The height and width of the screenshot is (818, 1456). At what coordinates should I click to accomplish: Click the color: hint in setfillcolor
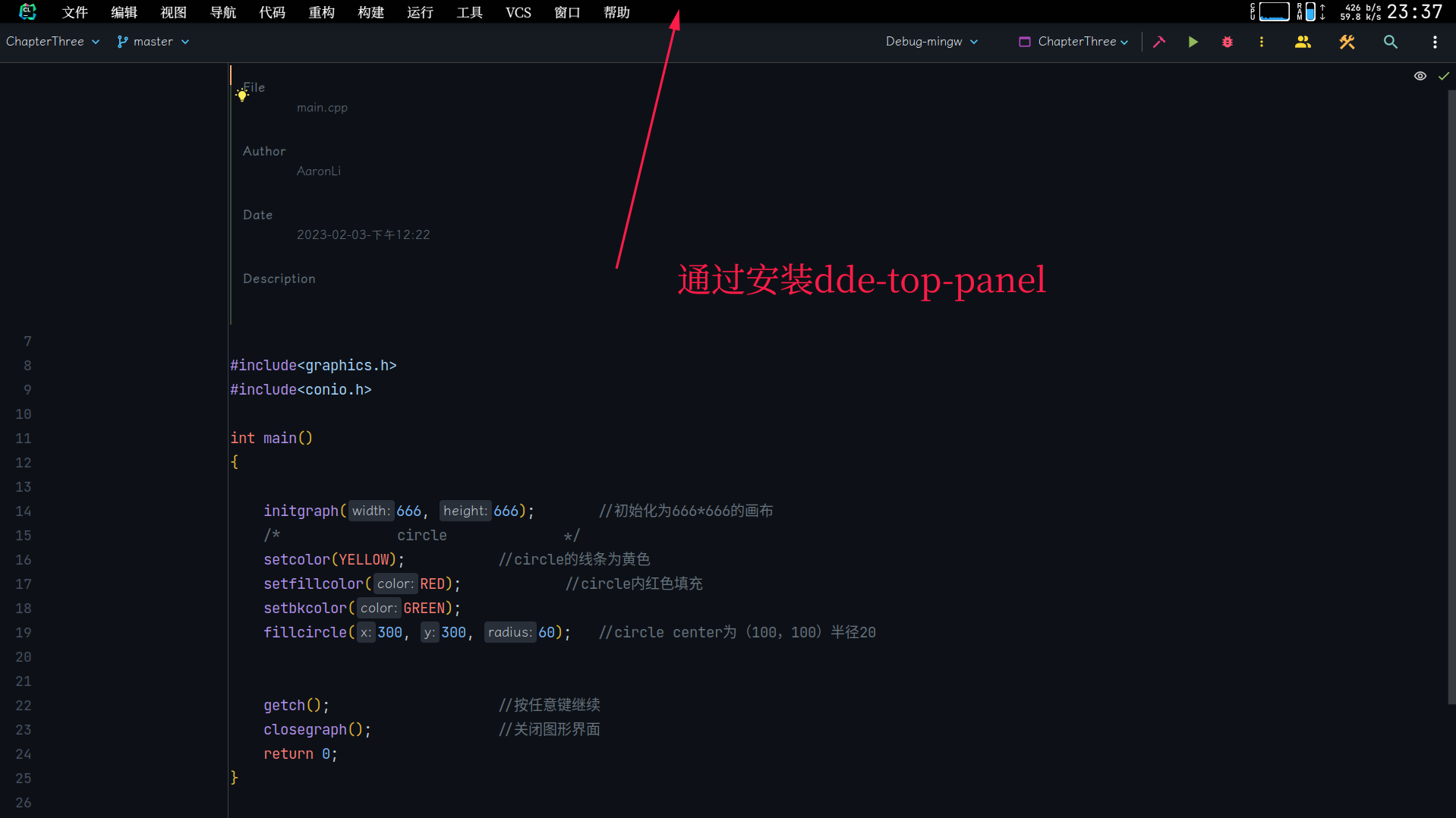(395, 584)
